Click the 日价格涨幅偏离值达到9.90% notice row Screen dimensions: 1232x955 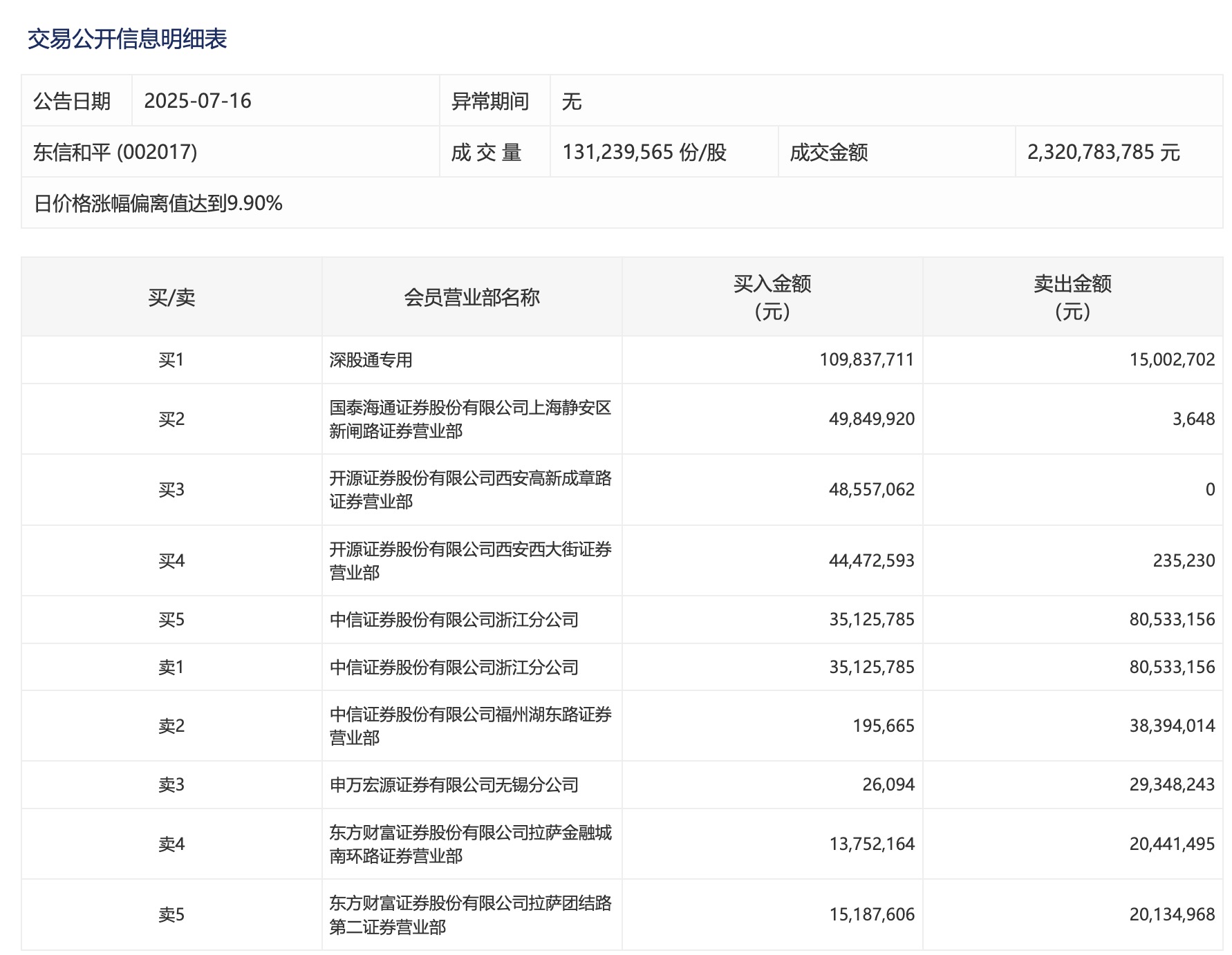[x=158, y=203]
